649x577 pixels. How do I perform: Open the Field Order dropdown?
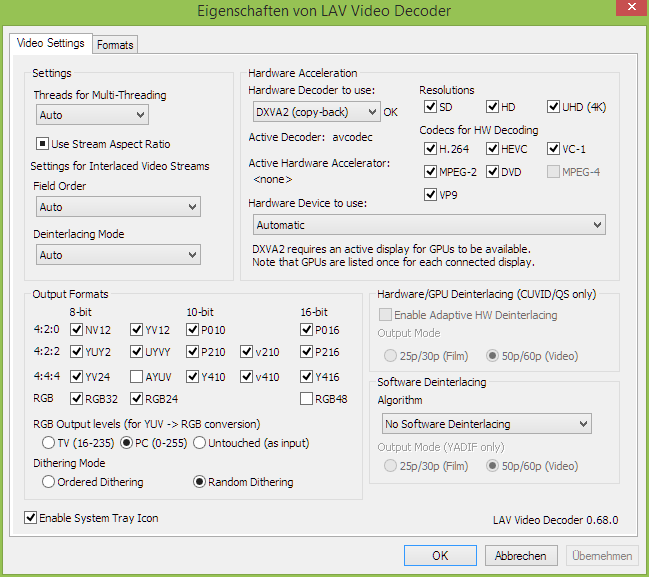pyautogui.click(x=118, y=207)
